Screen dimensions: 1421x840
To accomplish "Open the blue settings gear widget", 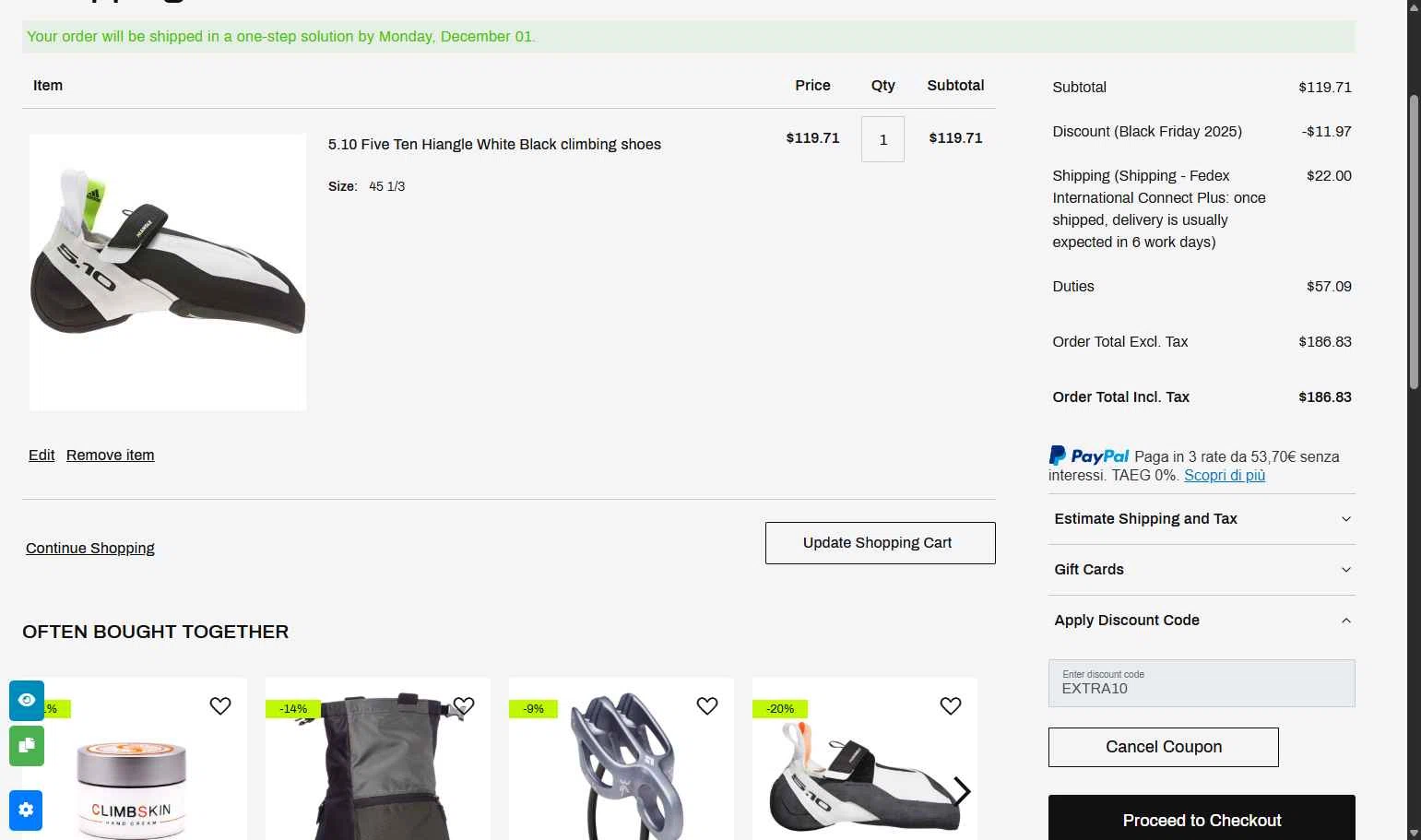I will 26,810.
